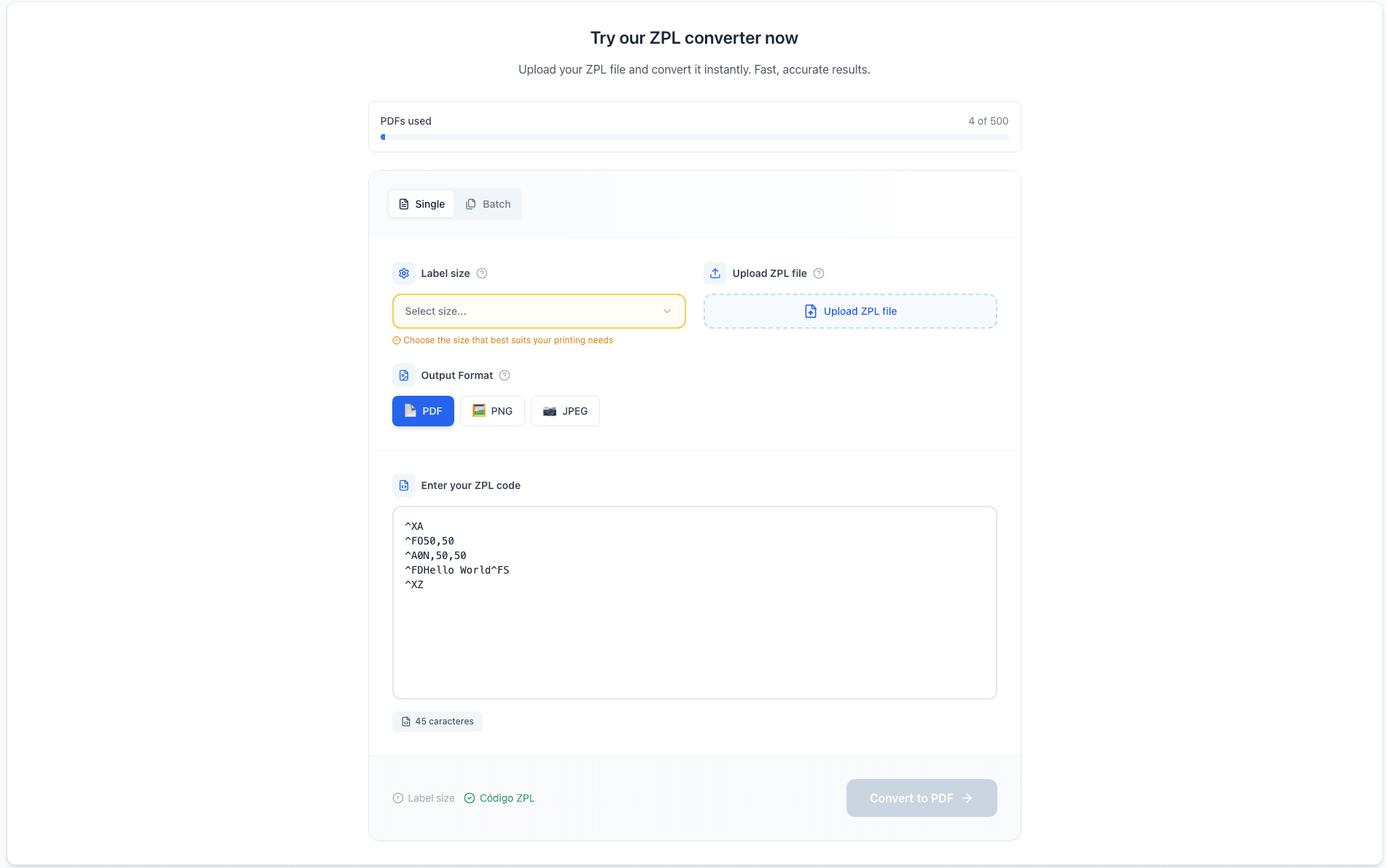
Task: Click the Output Format help icon
Action: coord(505,375)
